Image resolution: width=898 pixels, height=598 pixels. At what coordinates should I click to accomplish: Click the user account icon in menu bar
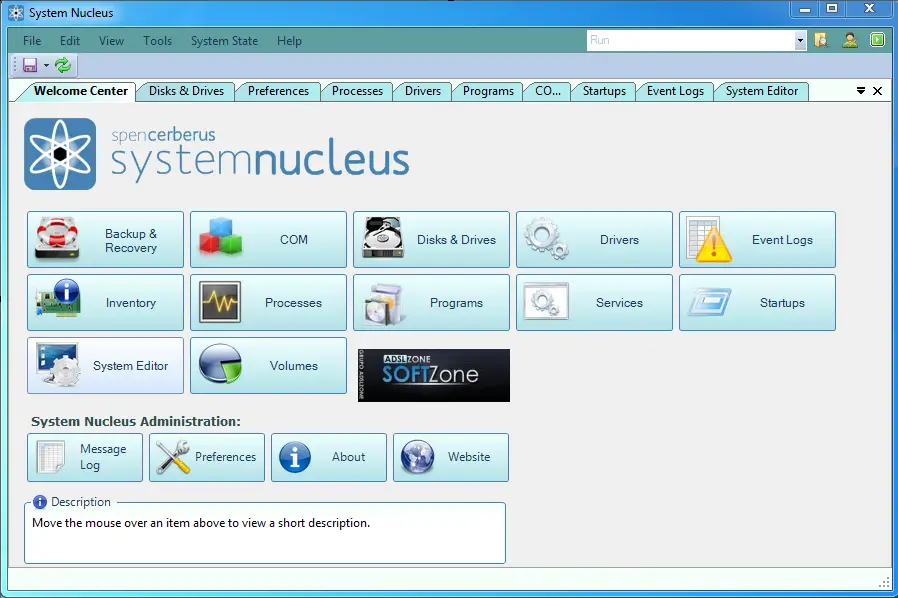click(850, 40)
